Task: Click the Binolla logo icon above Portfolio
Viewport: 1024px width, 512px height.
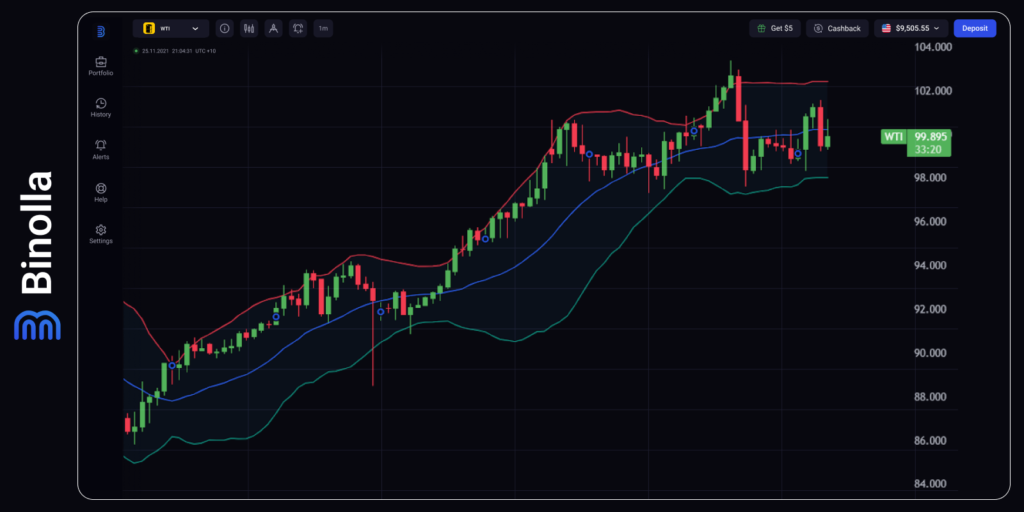Action: click(101, 31)
